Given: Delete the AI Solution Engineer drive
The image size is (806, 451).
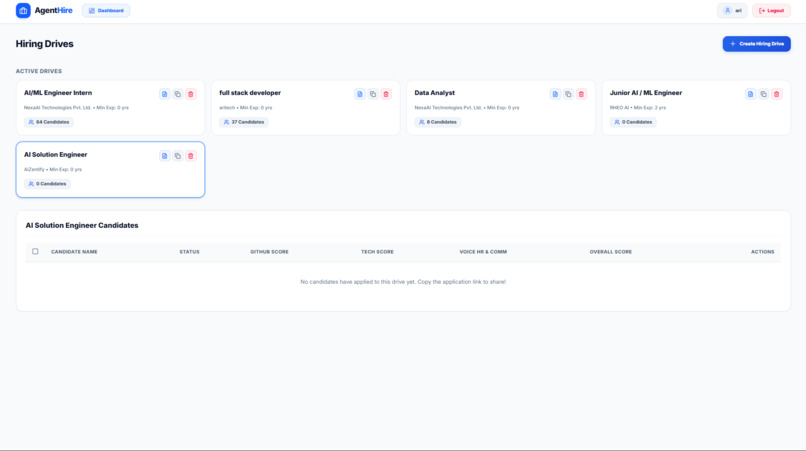Looking at the screenshot, I should tap(191, 156).
